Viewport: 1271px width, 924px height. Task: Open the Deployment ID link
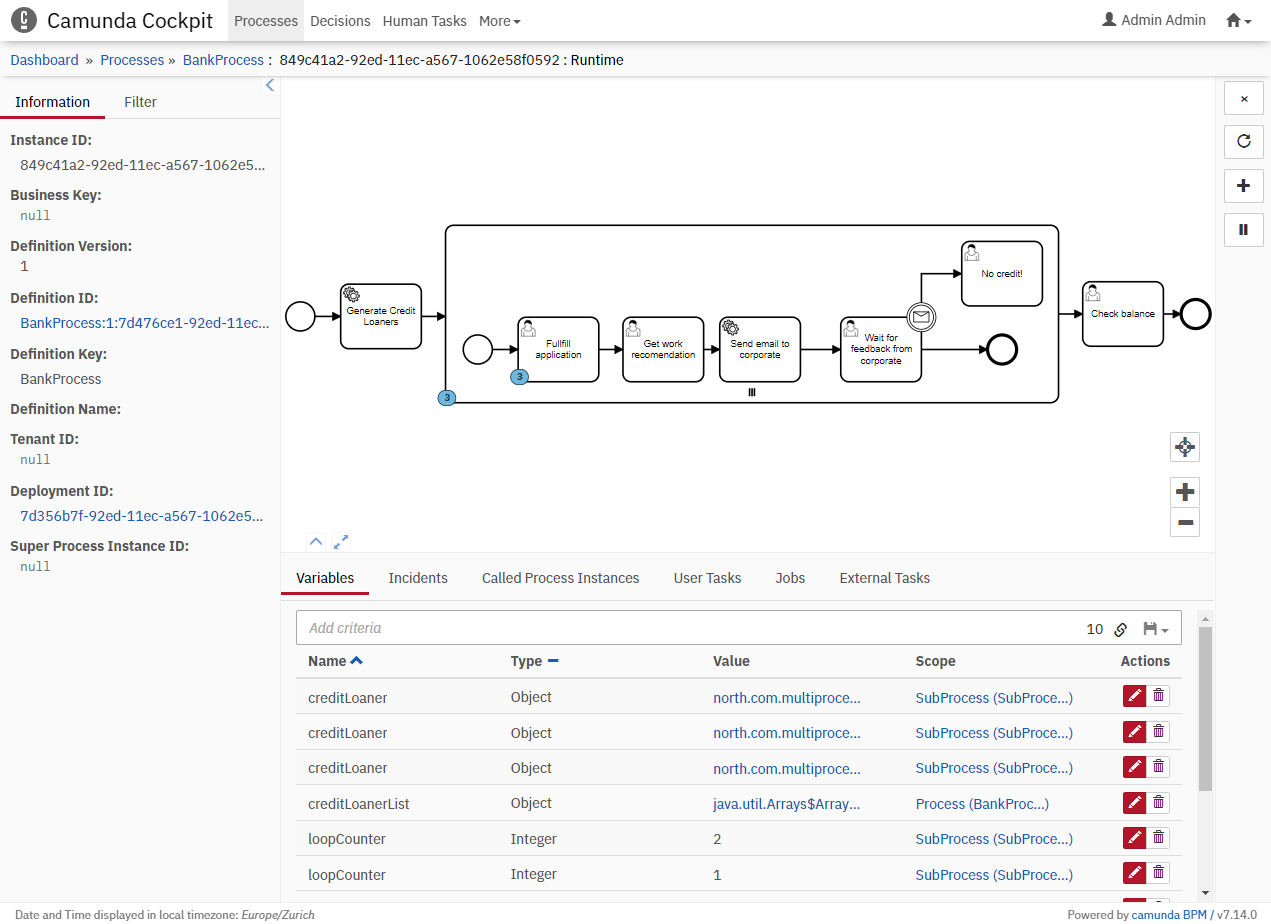pos(142,516)
